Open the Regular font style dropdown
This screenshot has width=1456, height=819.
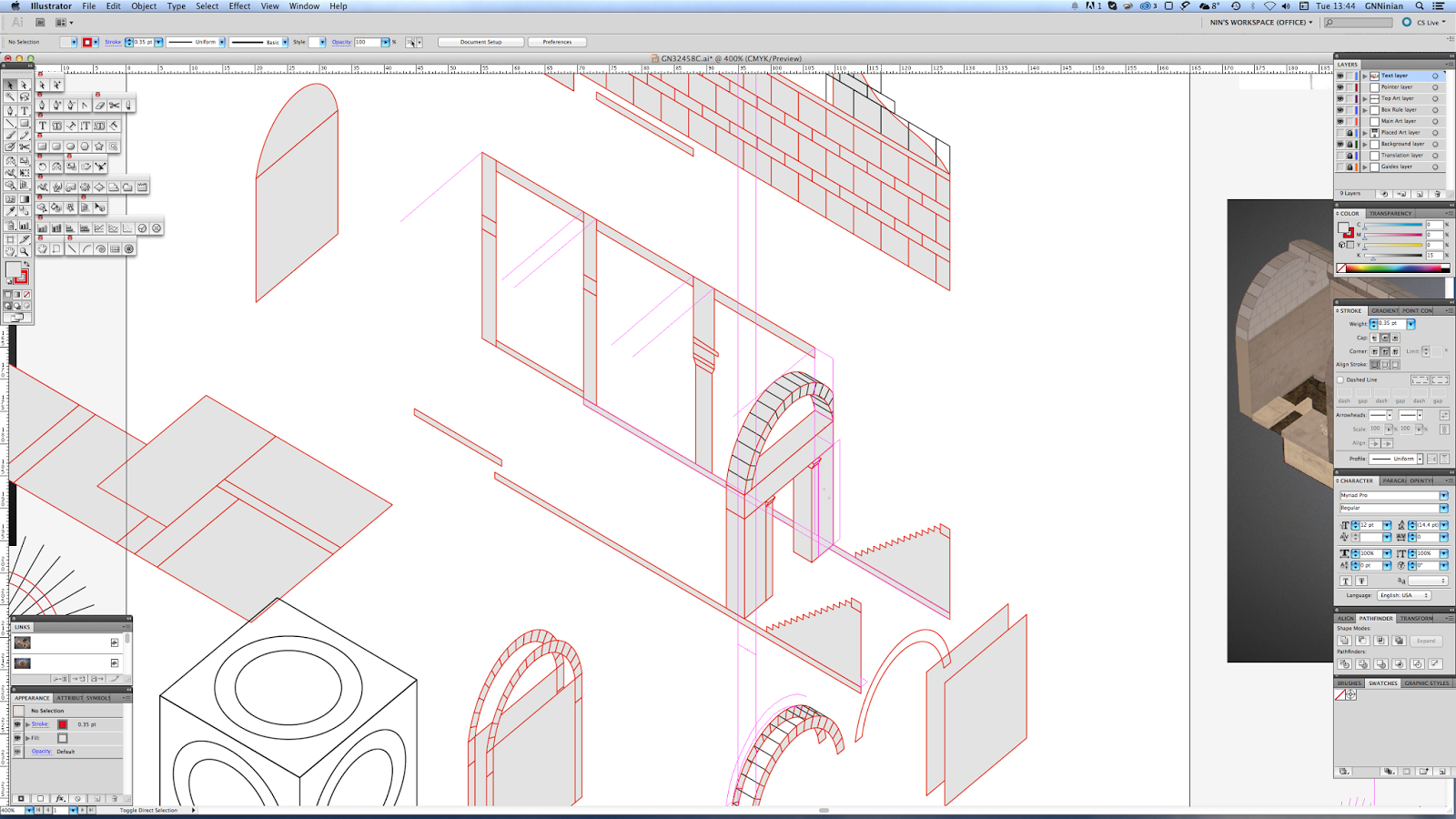[x=1443, y=508]
